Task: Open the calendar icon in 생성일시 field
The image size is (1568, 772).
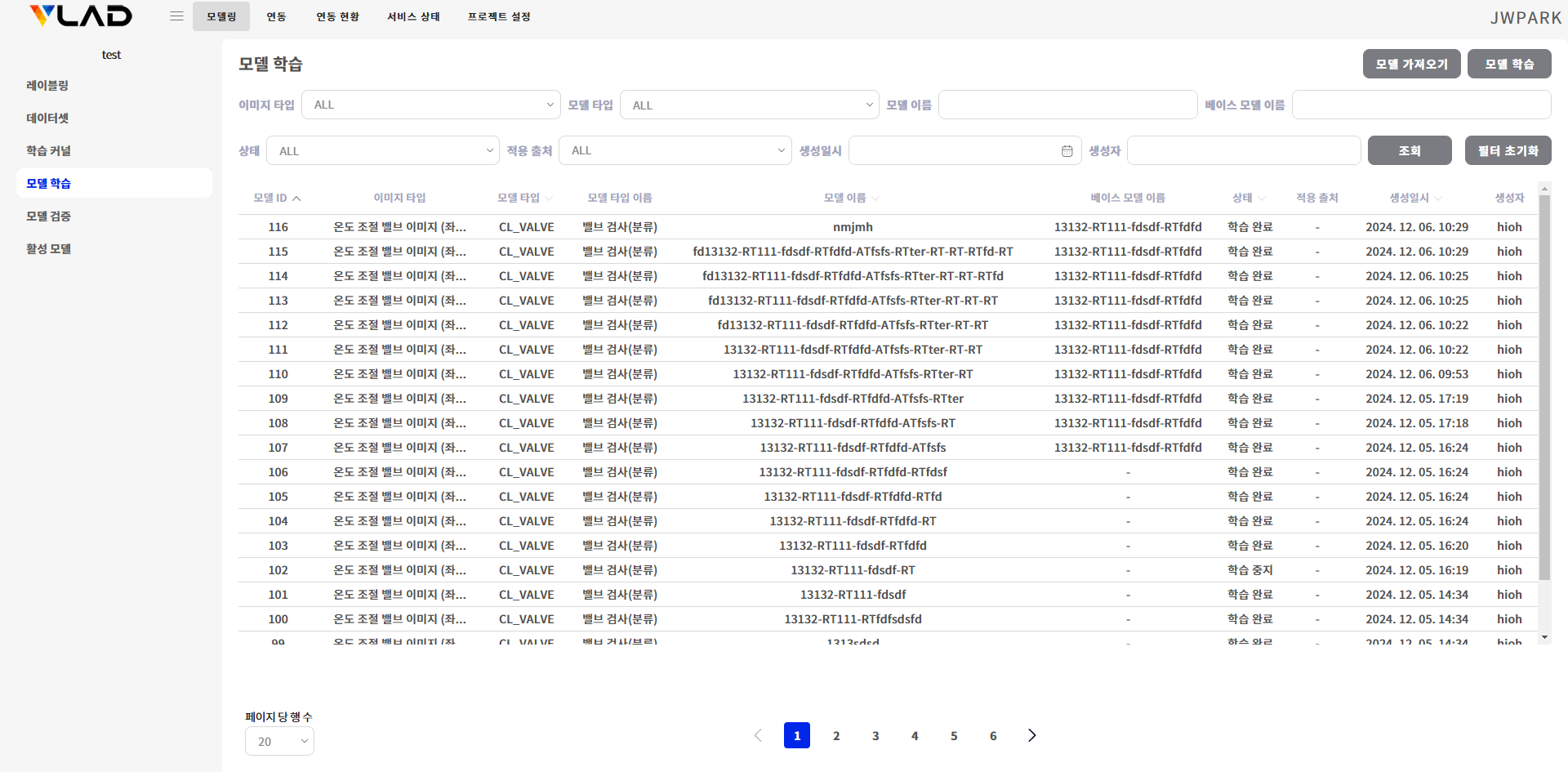Action: pos(1067,151)
